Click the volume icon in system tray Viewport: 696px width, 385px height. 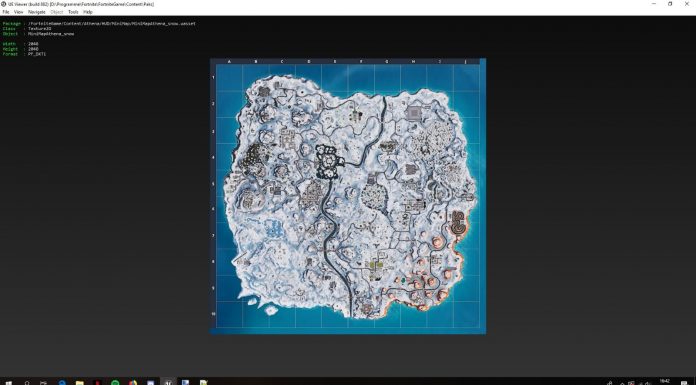point(647,383)
